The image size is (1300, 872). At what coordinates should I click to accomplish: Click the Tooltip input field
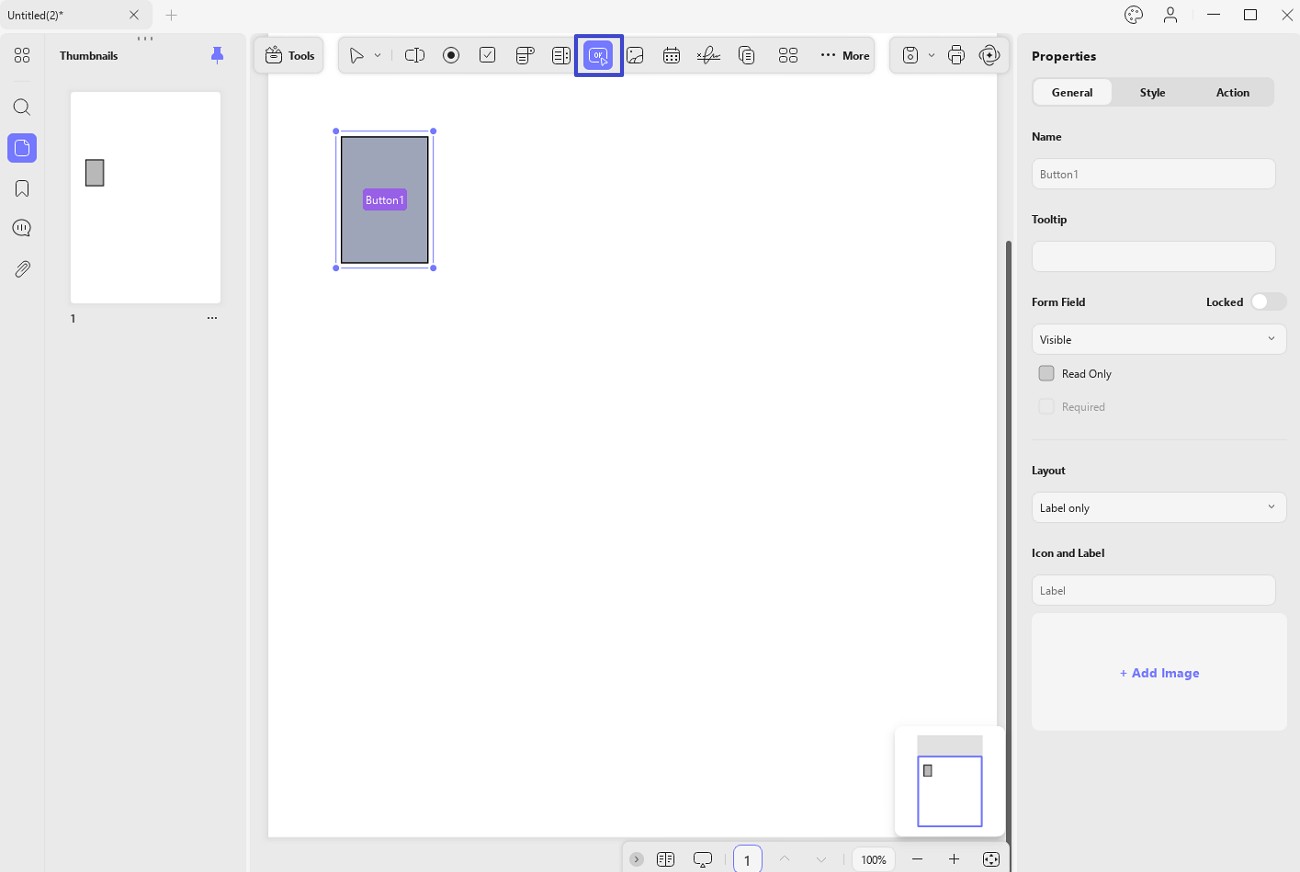[x=1153, y=256]
